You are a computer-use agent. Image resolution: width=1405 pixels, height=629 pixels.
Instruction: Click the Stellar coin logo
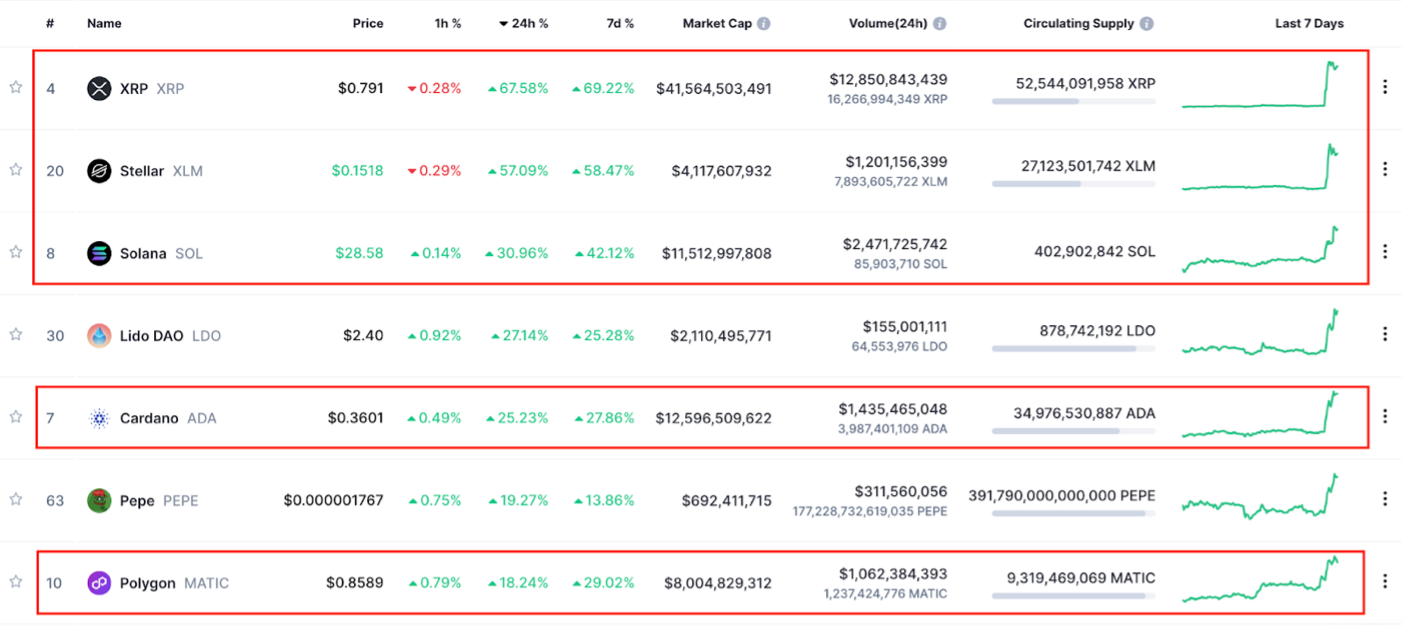click(x=99, y=171)
